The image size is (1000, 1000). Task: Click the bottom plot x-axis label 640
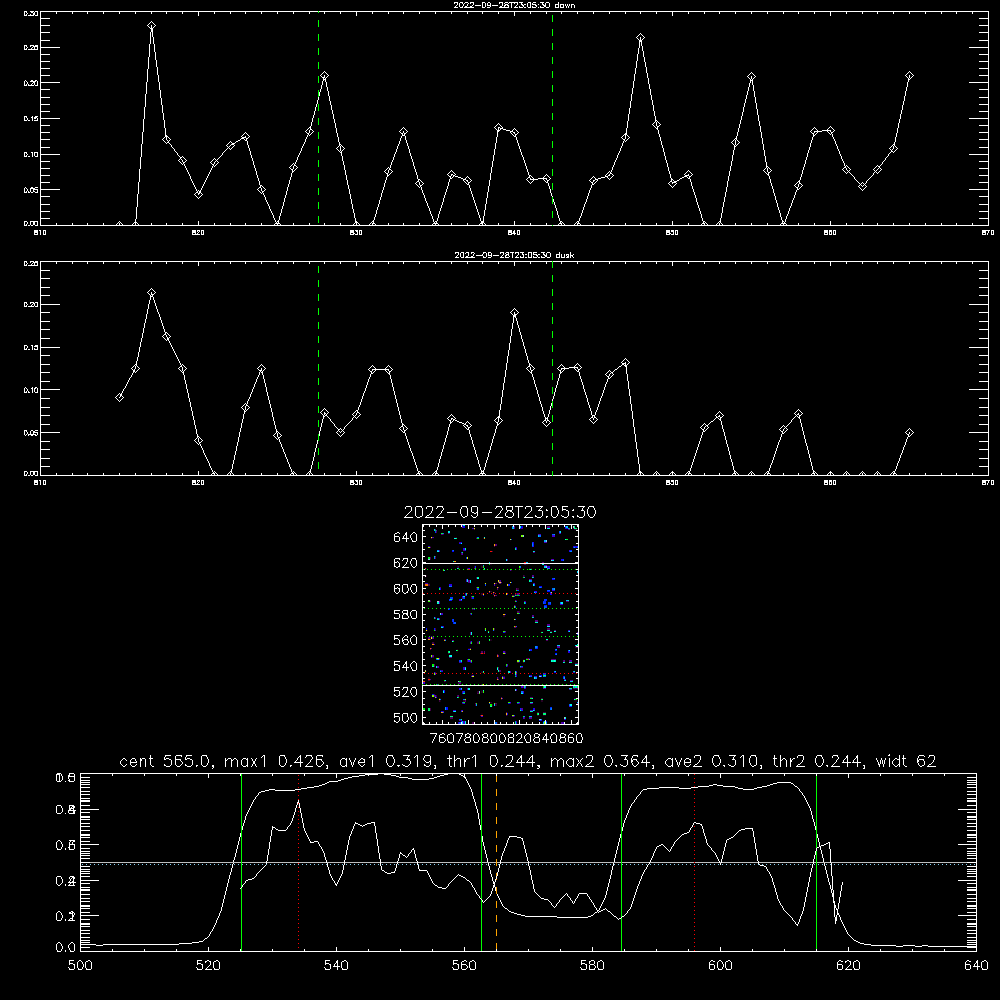pos(976,966)
